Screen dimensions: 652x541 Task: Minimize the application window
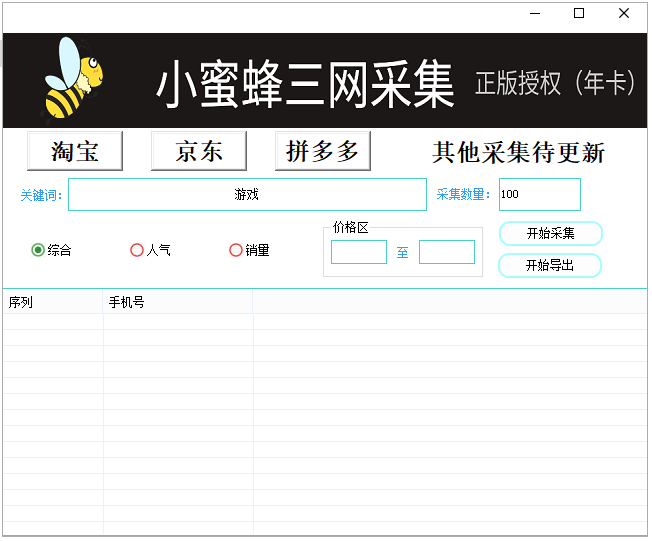534,14
